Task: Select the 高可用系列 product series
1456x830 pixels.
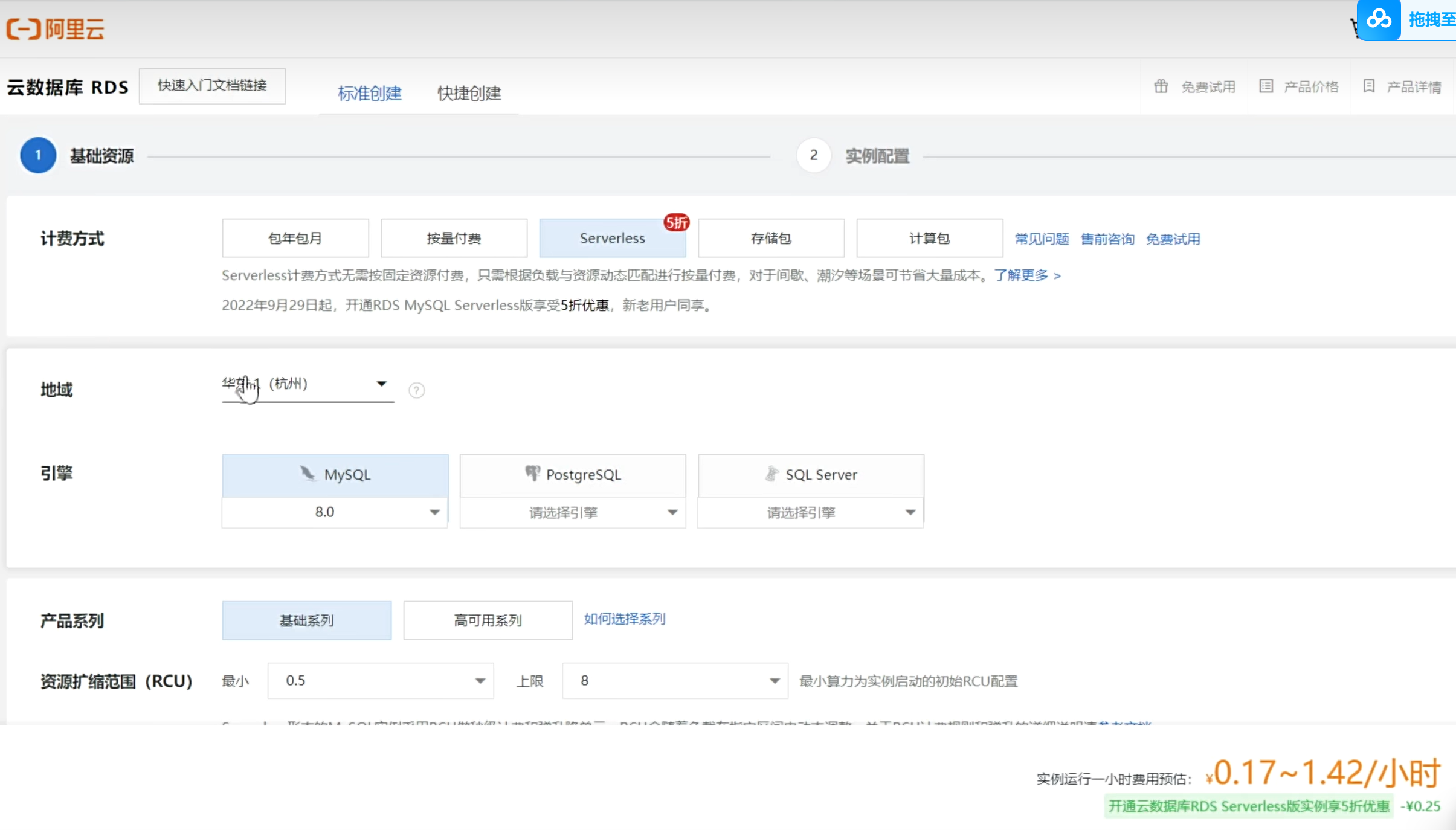Action: coord(488,620)
